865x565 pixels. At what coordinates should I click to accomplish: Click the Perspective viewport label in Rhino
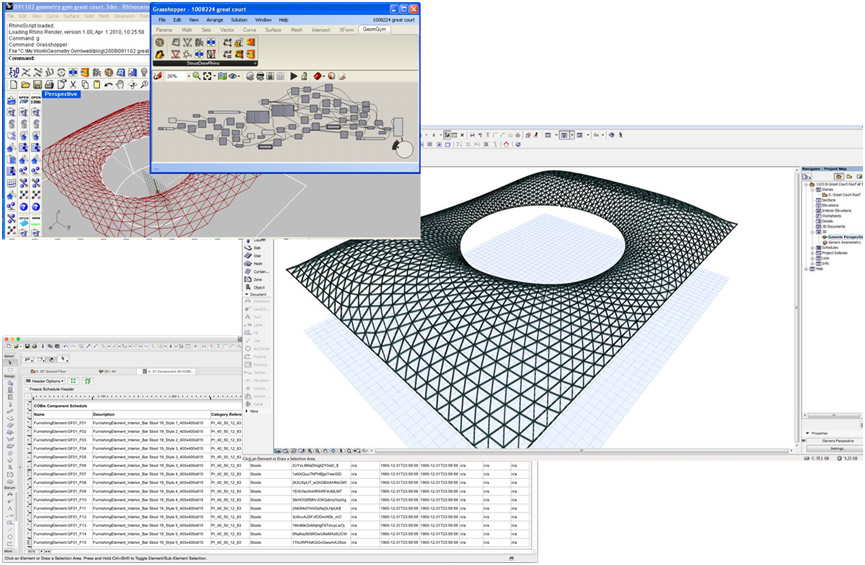point(61,94)
